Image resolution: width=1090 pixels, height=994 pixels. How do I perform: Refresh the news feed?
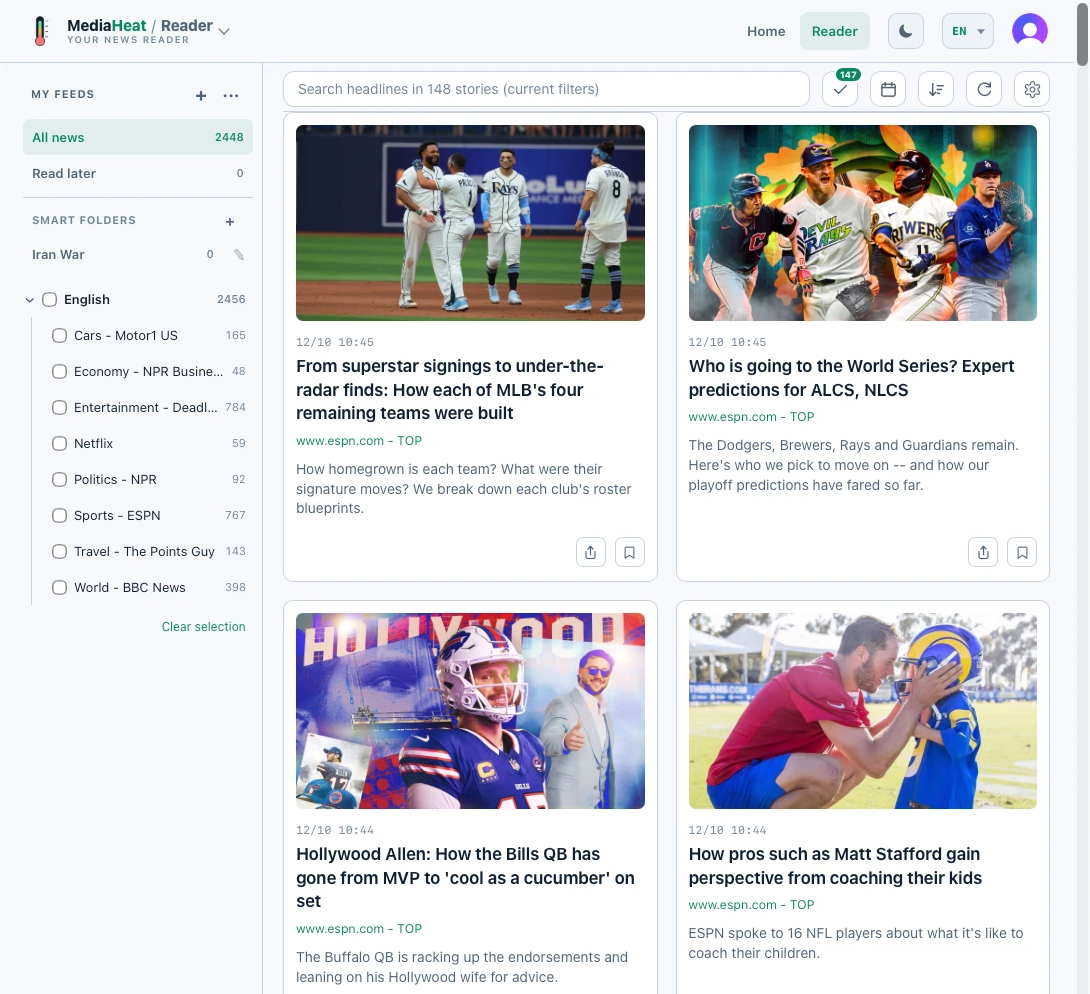point(984,89)
